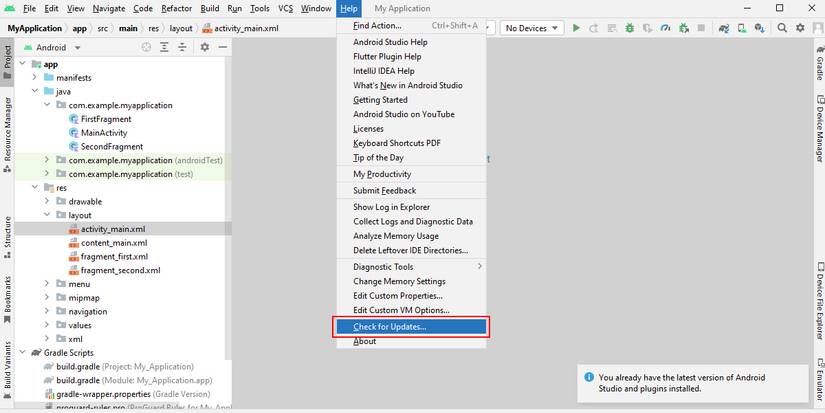The image size is (825, 413).
Task: Expand the manifests folder
Action: [35, 77]
